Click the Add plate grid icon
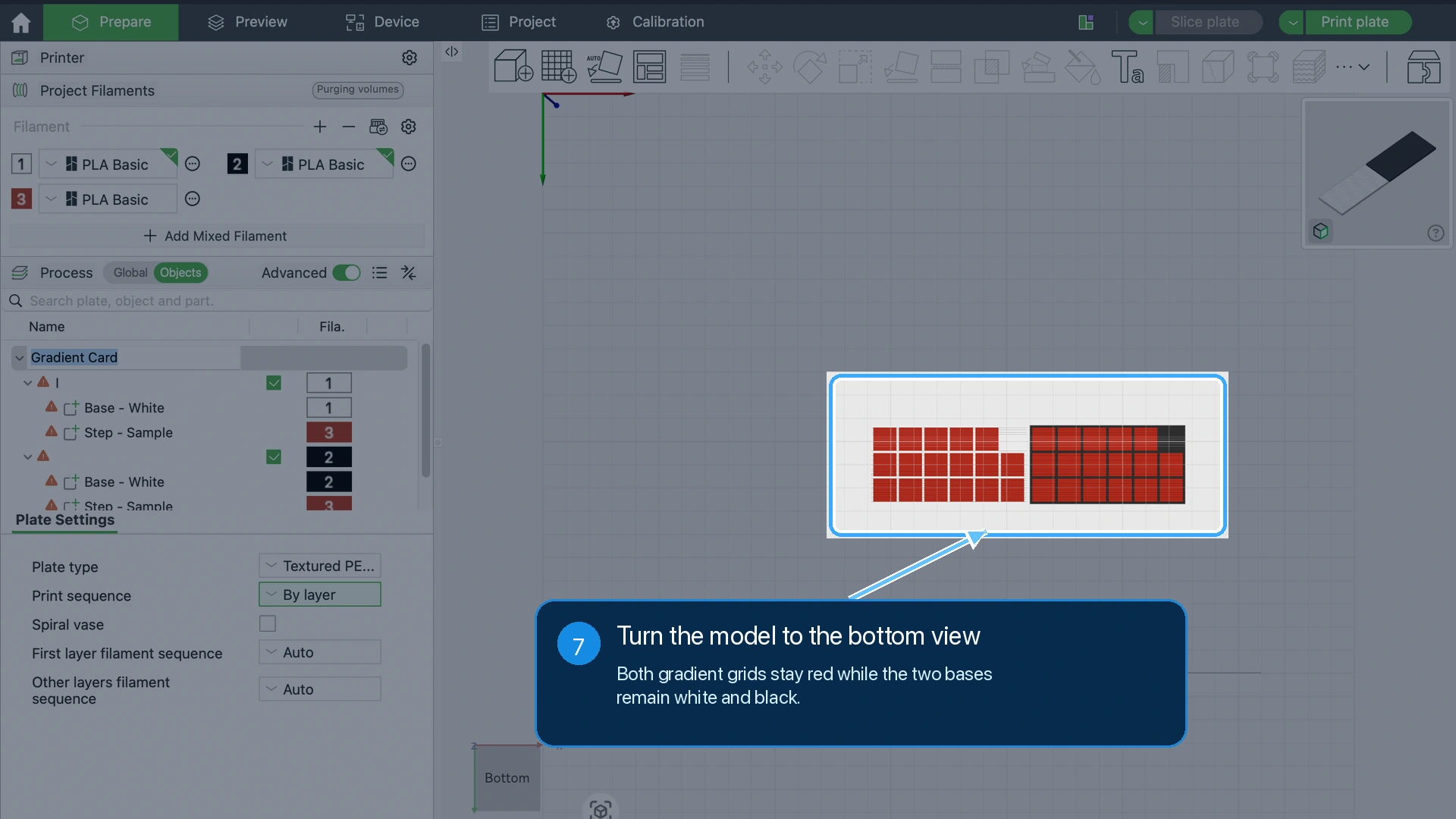The width and height of the screenshot is (1456, 819). pos(559,66)
